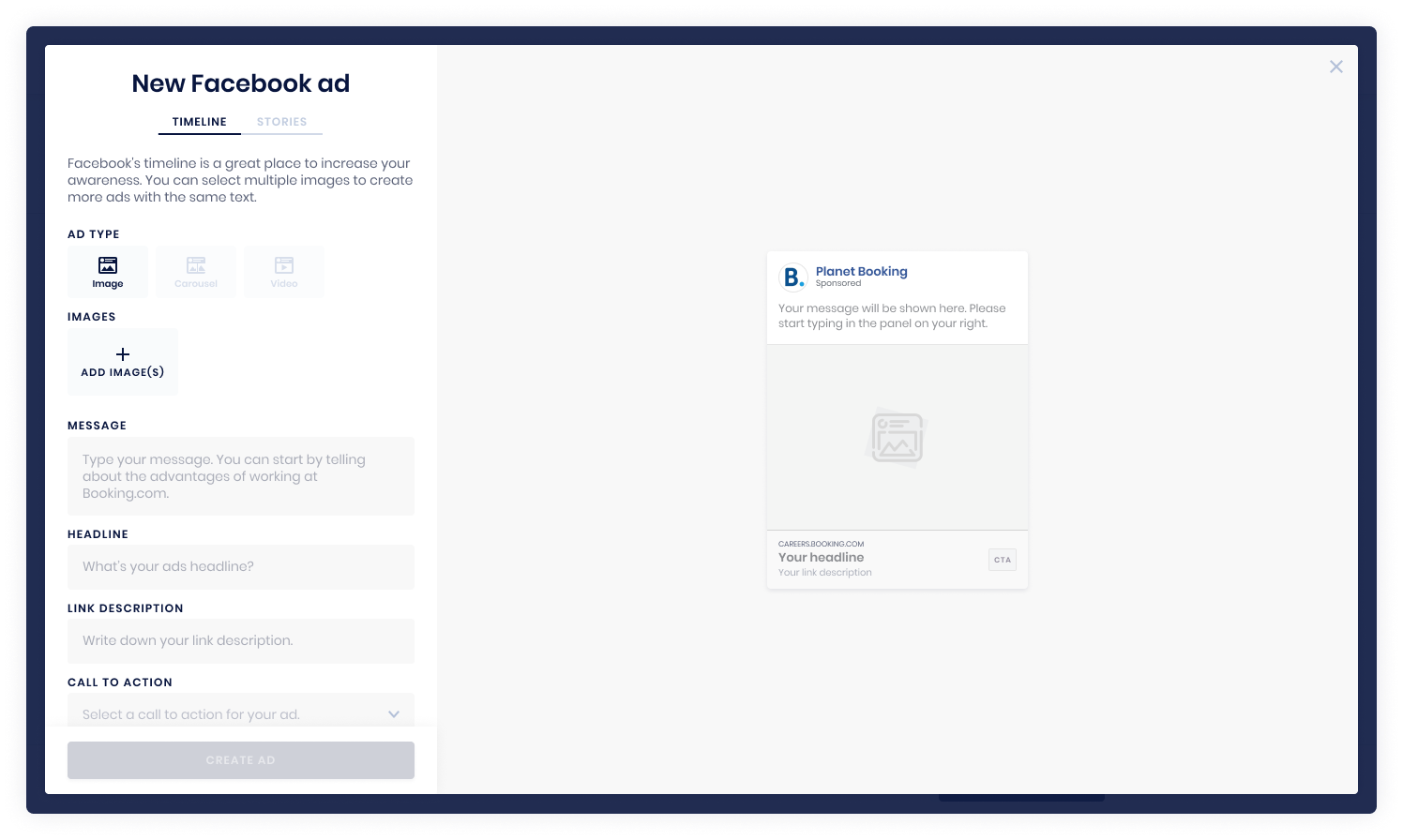
Task: Choose the Carousel ad type
Action: pyautogui.click(x=196, y=272)
